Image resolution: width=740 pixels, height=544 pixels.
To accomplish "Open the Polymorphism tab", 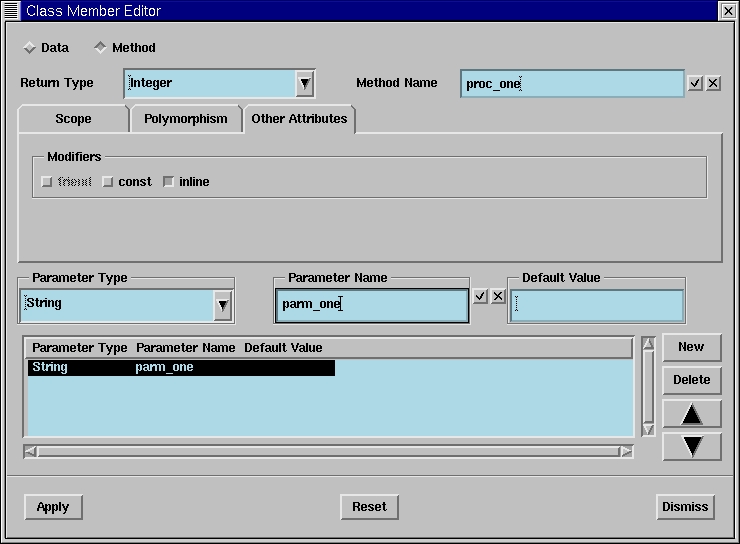I will tap(185, 119).
